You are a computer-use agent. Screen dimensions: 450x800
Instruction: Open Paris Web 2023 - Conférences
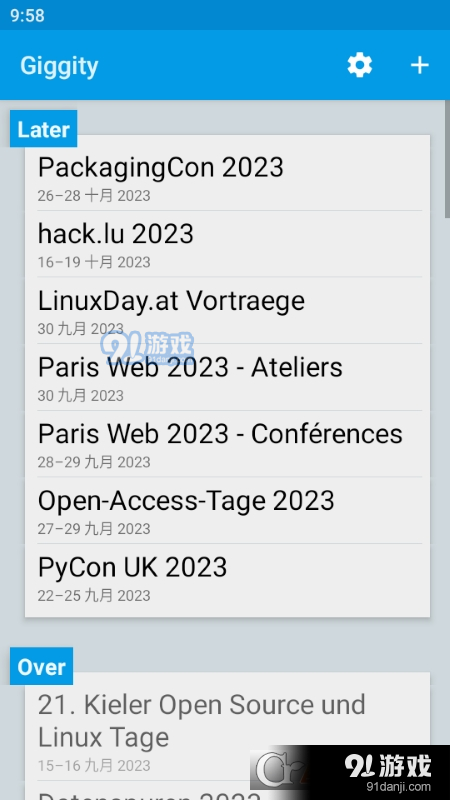[228, 444]
